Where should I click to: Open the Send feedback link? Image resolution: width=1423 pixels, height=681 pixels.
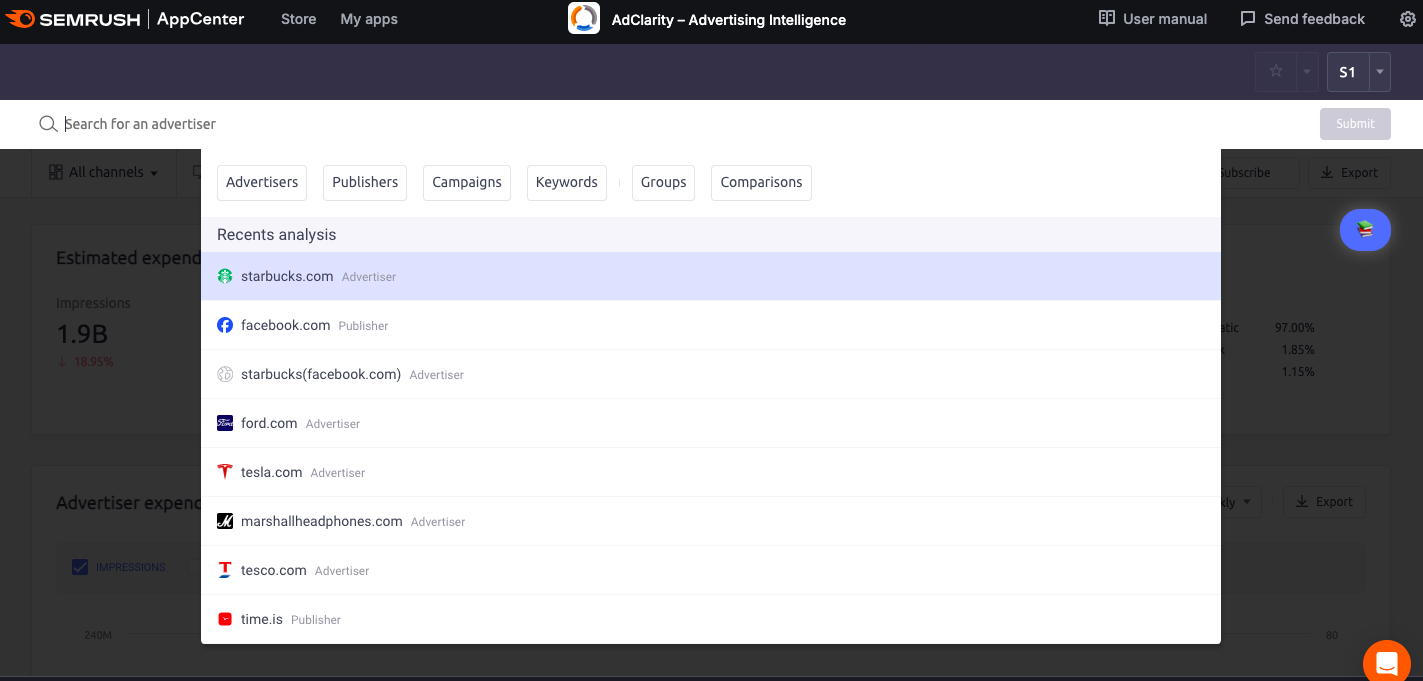pos(1302,19)
